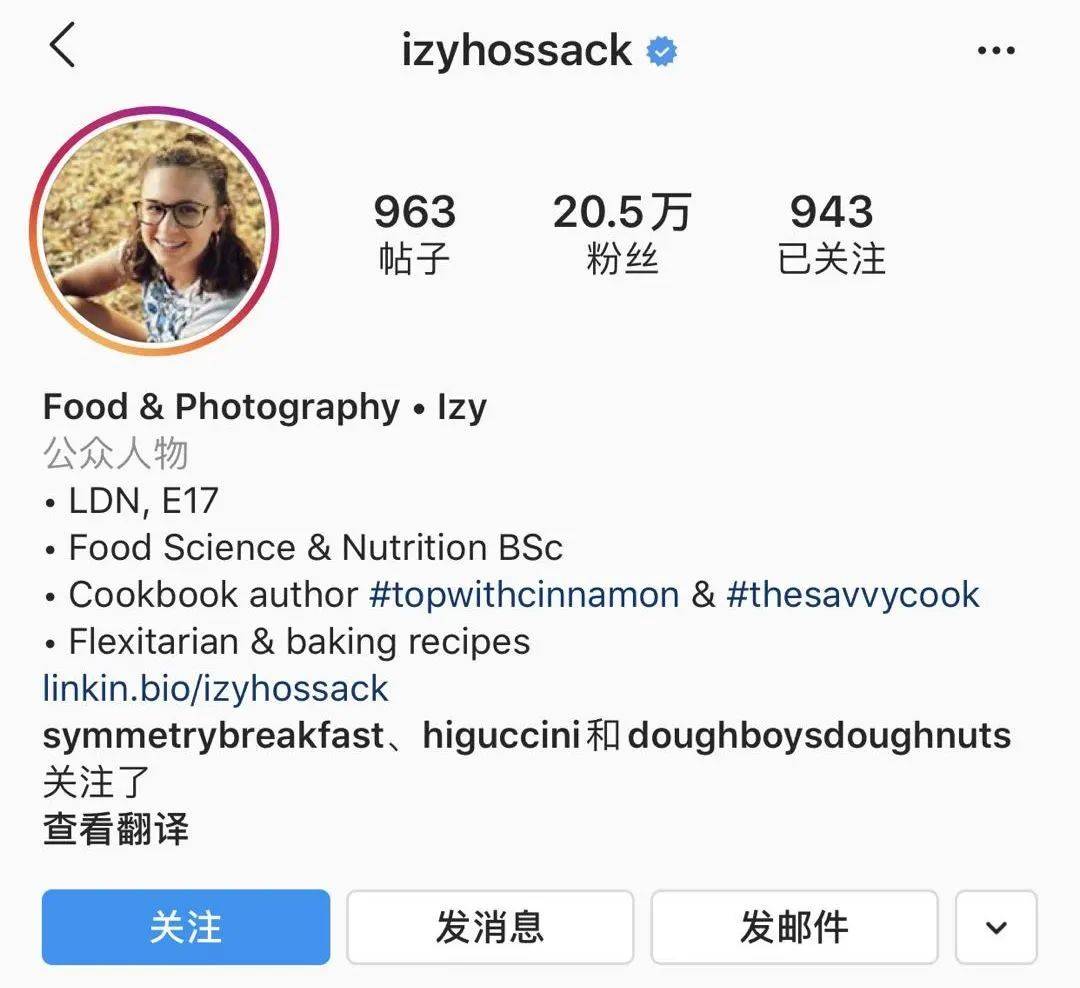
Task: Click 查看翻译 to translate bio
Action: pyautogui.click(x=116, y=829)
